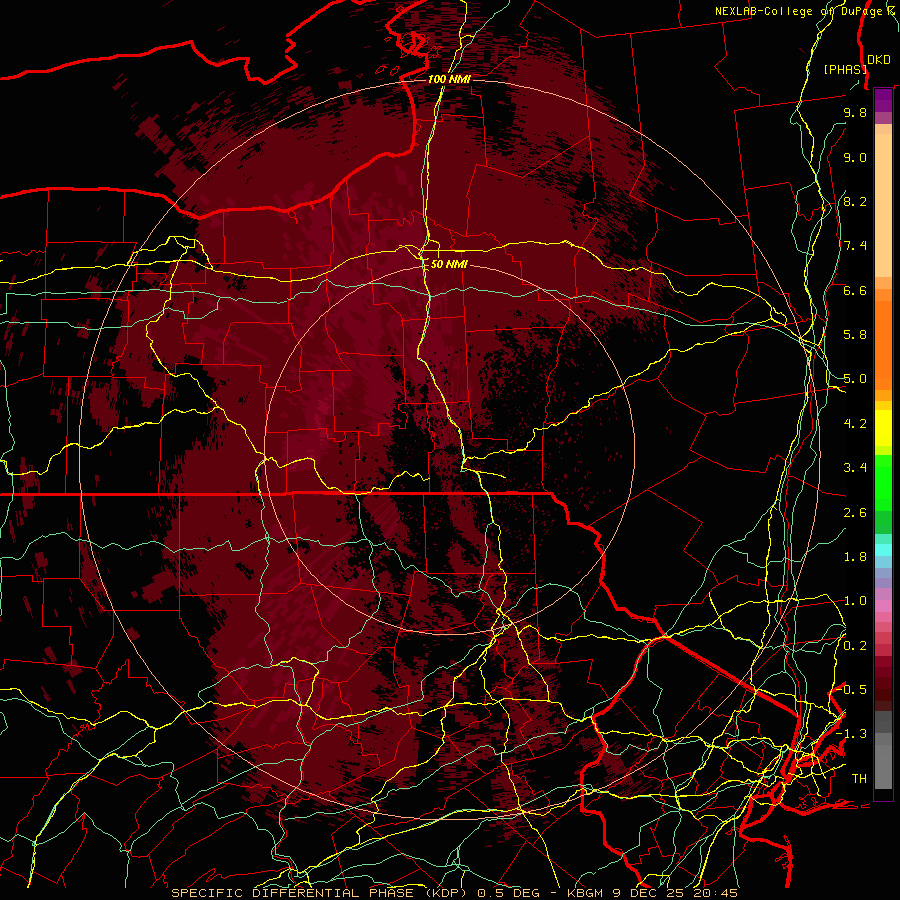Screen dimensions: 900x900
Task: Click the TH label on the scale
Action: (x=859, y=779)
